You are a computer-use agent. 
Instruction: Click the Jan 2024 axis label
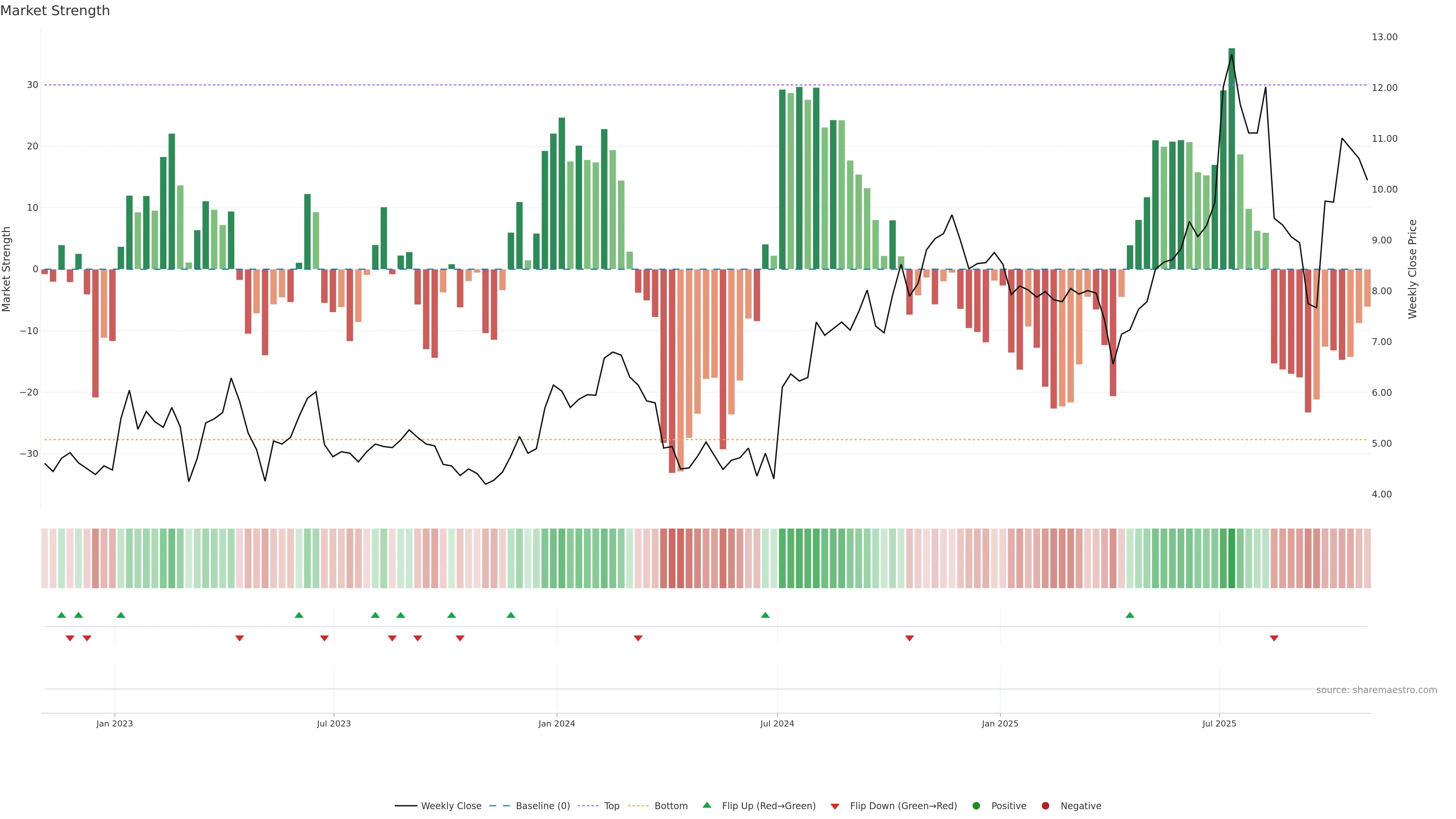tap(556, 723)
